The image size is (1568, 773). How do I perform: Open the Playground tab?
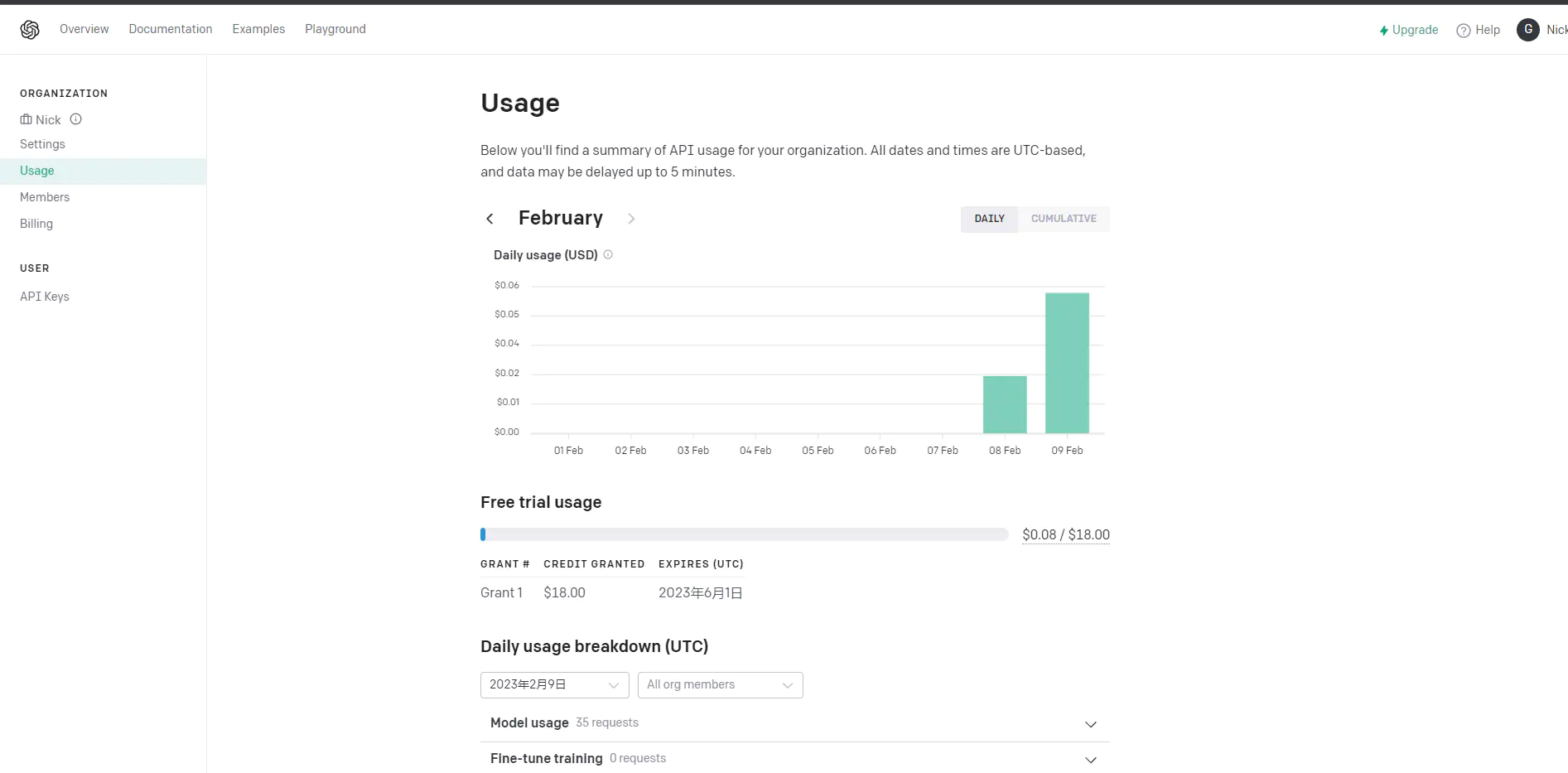[335, 29]
